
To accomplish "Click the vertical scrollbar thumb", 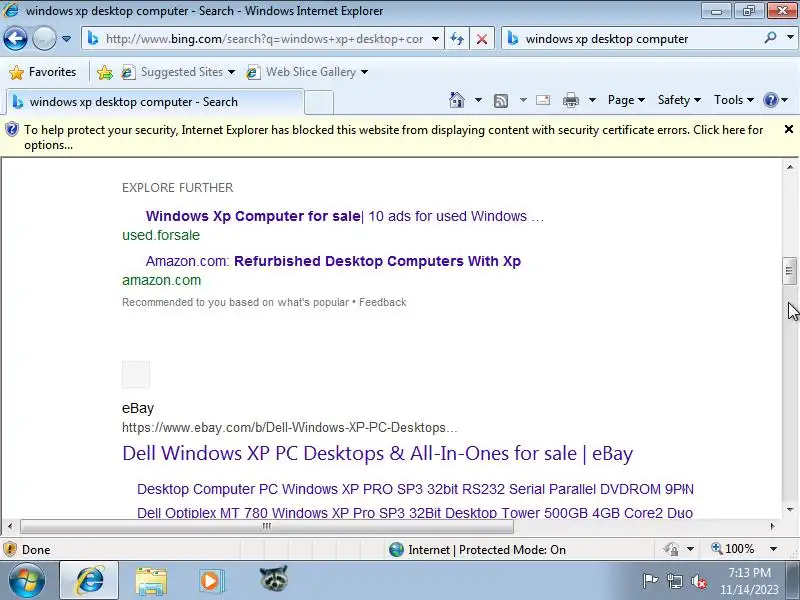I will (x=789, y=271).
